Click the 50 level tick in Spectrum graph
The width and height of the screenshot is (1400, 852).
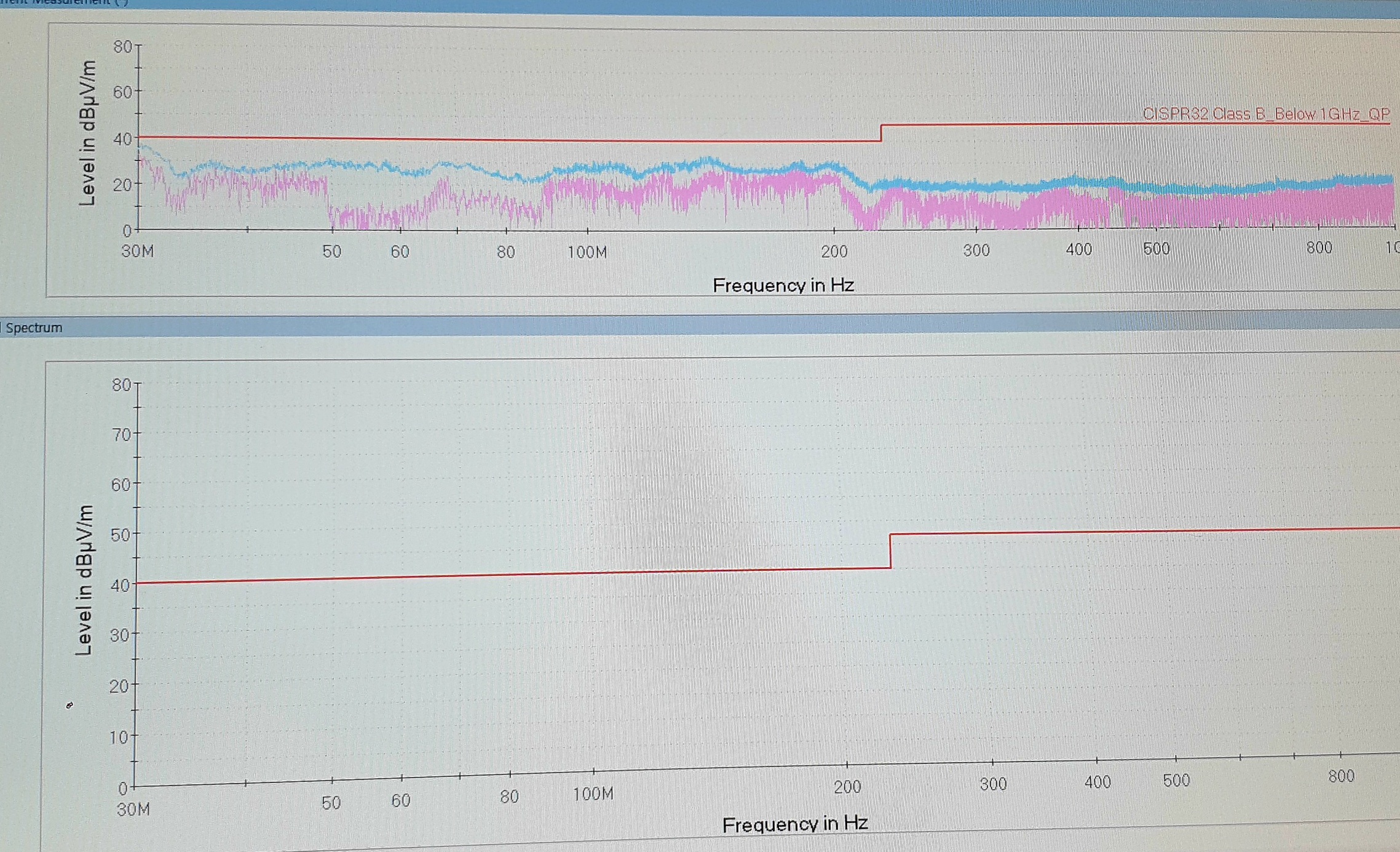click(121, 535)
